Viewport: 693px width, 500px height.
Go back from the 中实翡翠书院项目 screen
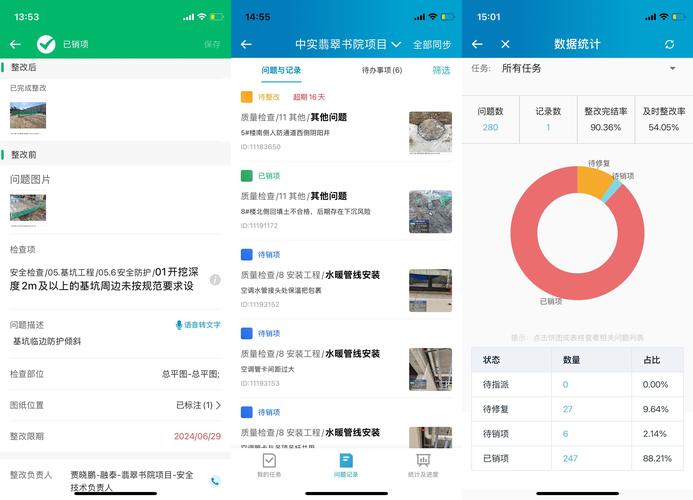tap(247, 44)
